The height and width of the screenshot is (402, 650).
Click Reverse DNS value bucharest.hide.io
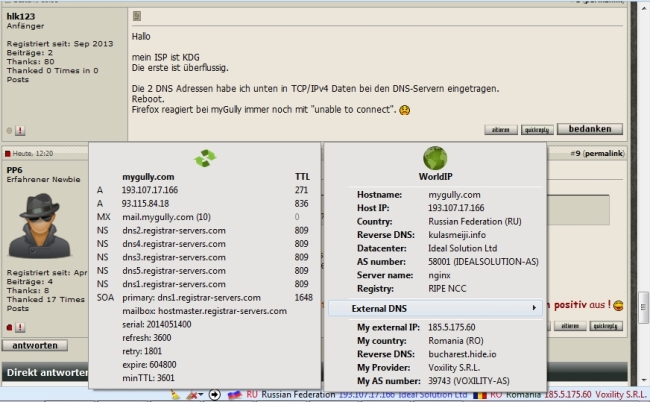[x=462, y=354]
